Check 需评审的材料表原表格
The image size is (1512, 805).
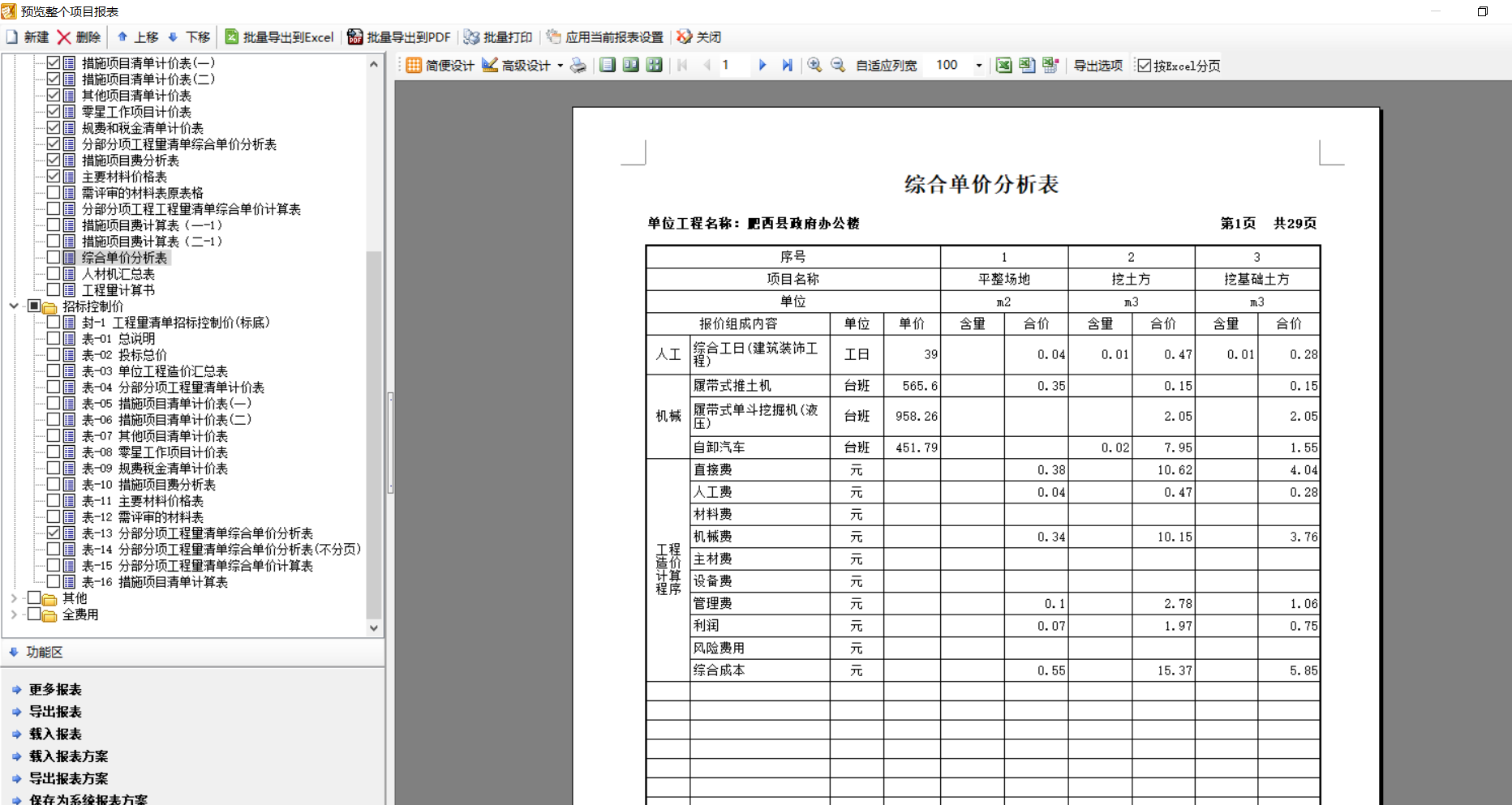pyautogui.click(x=54, y=192)
